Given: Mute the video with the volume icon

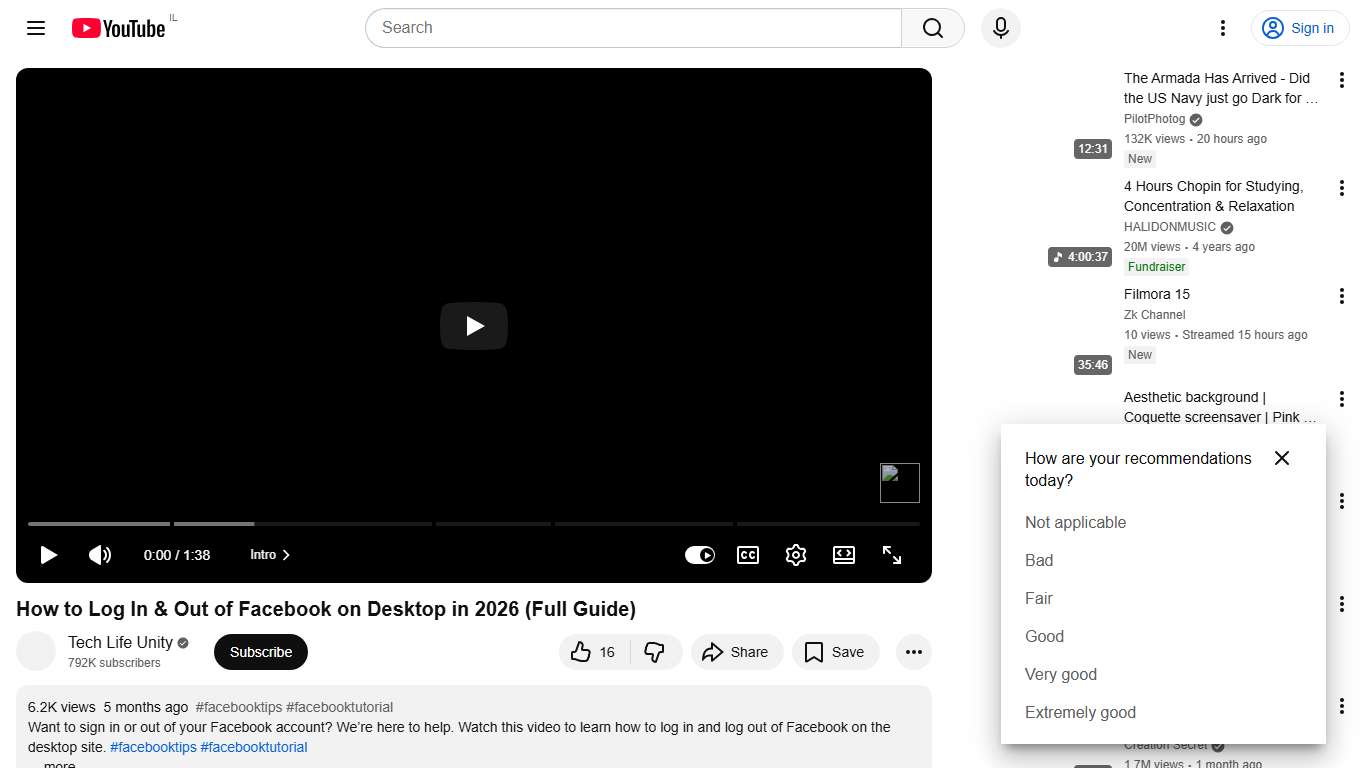Looking at the screenshot, I should tap(100, 555).
